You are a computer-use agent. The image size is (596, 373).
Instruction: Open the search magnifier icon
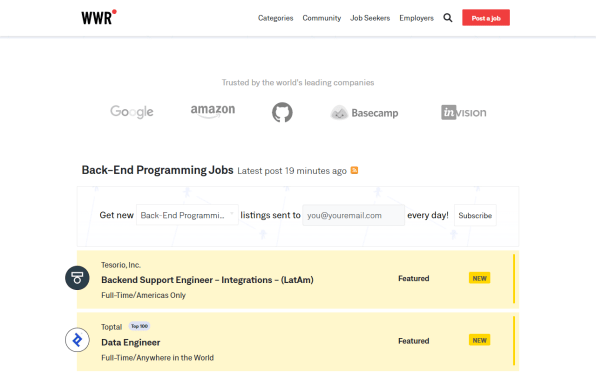448,18
